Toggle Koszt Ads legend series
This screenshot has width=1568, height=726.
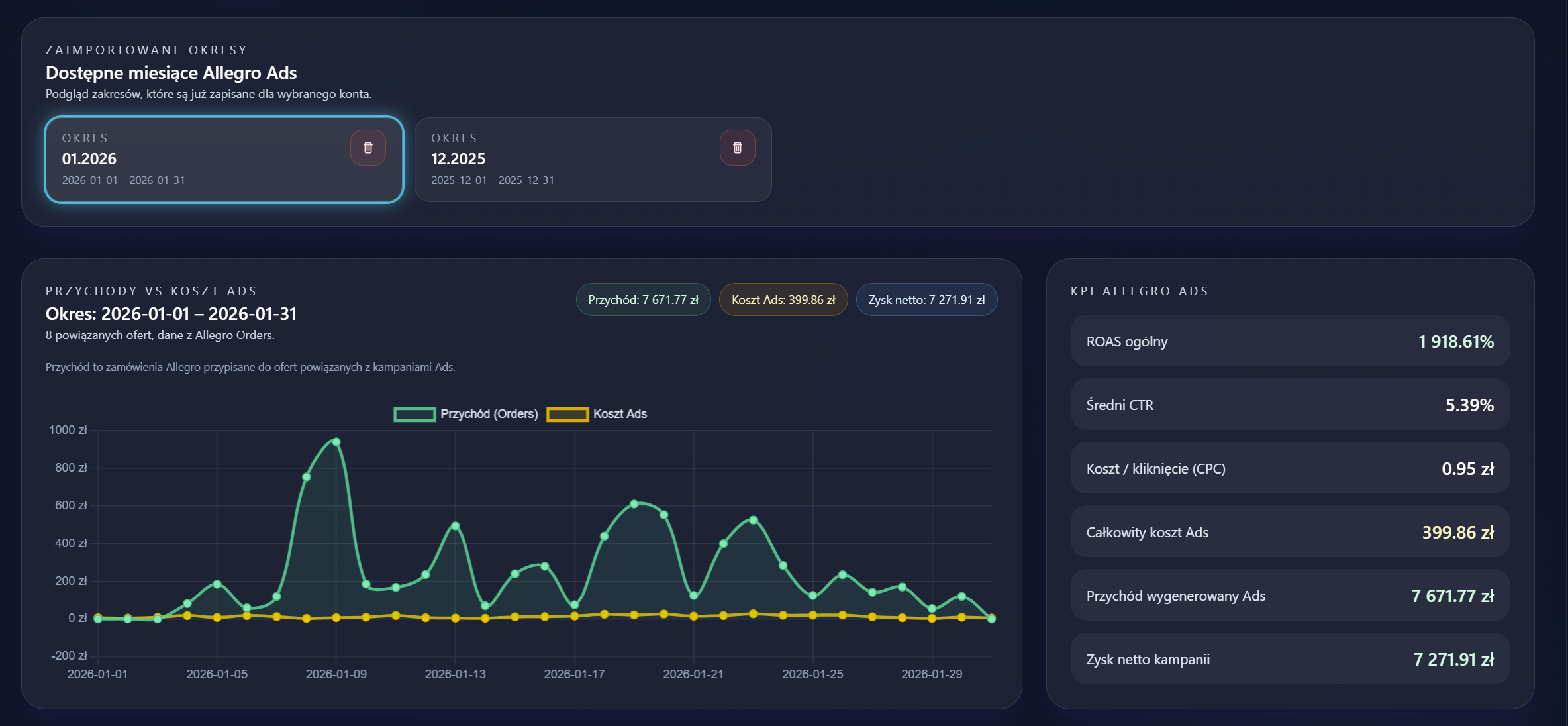pos(620,414)
